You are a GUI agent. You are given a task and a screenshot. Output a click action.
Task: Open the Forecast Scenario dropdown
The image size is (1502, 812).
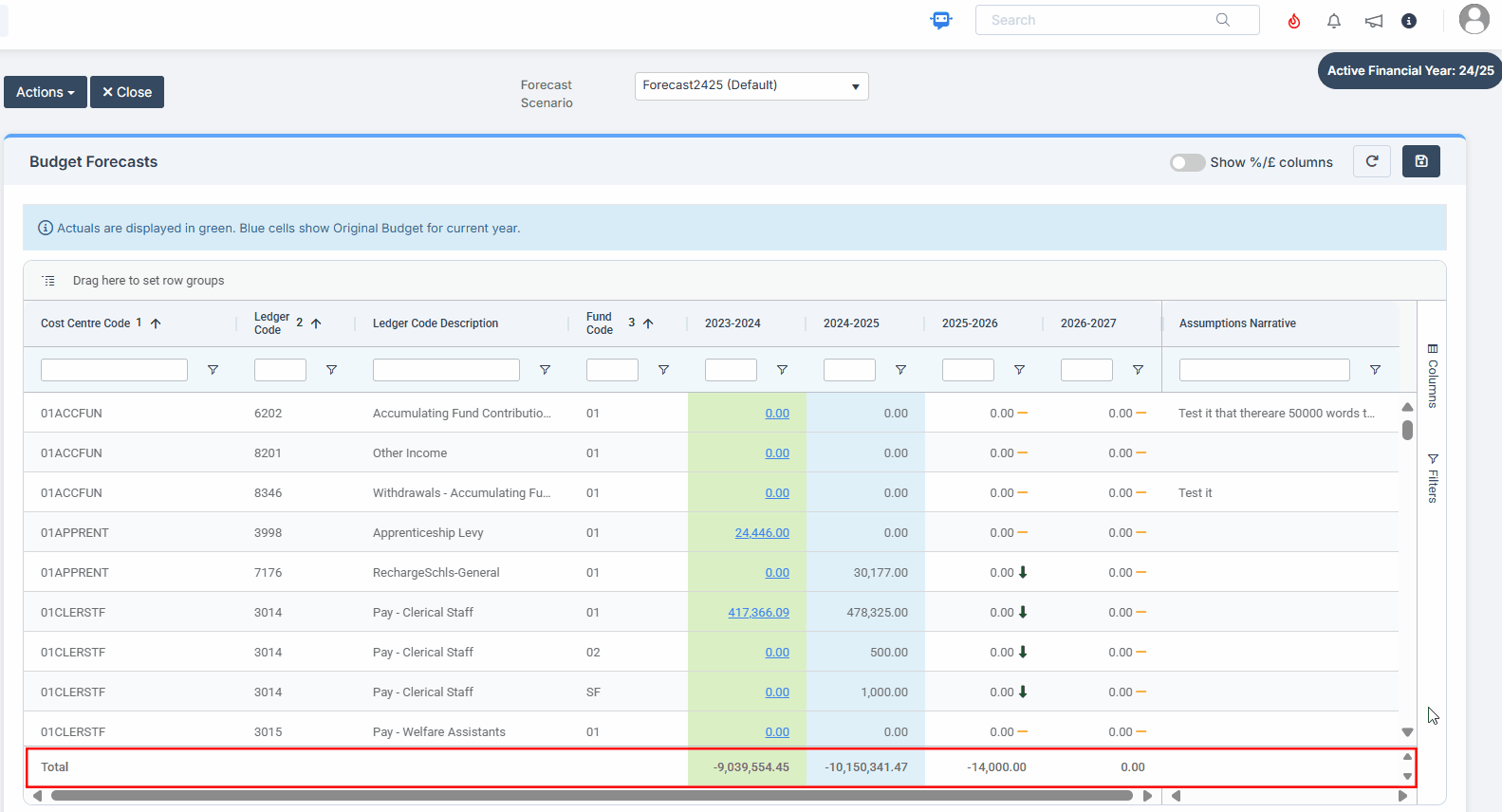(751, 86)
